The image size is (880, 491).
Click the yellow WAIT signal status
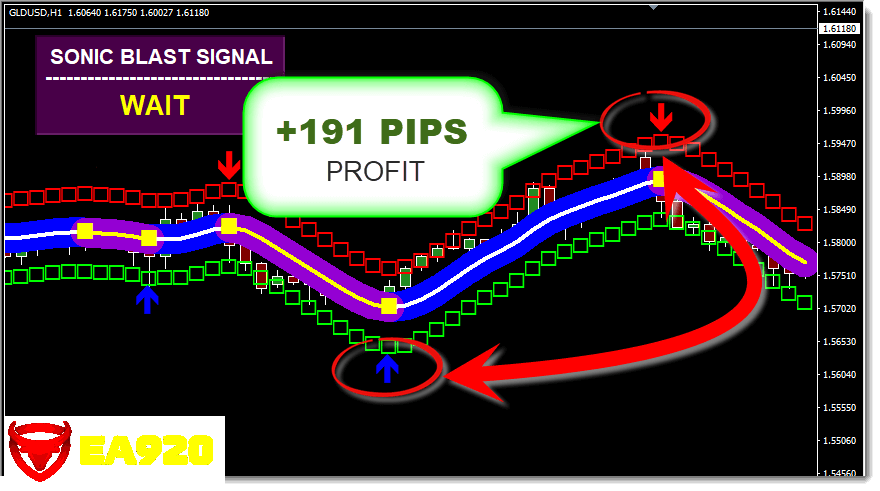pos(154,105)
